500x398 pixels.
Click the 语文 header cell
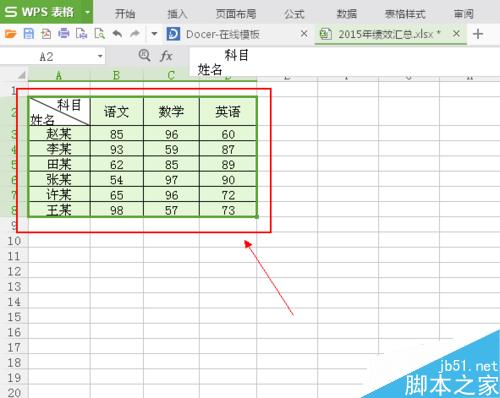pyautogui.click(x=117, y=111)
